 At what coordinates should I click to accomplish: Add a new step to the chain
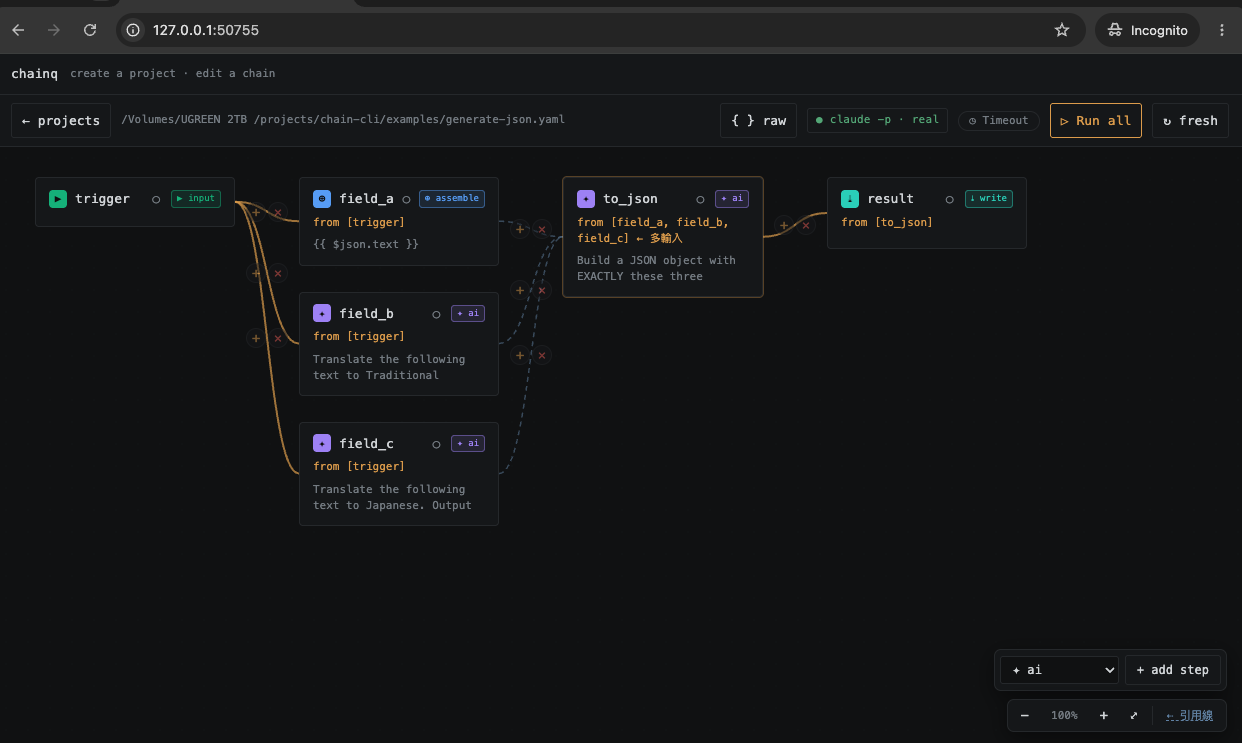pyautogui.click(x=1173, y=670)
